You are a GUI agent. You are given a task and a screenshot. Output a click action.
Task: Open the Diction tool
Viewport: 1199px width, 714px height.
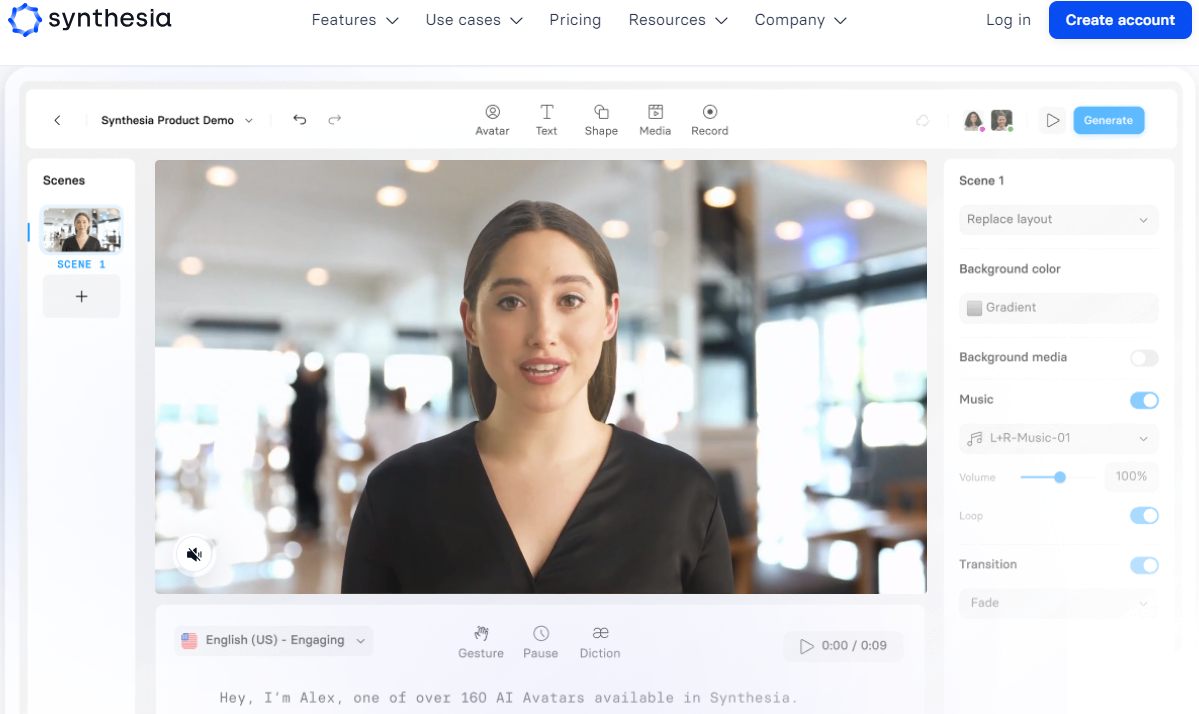(600, 634)
